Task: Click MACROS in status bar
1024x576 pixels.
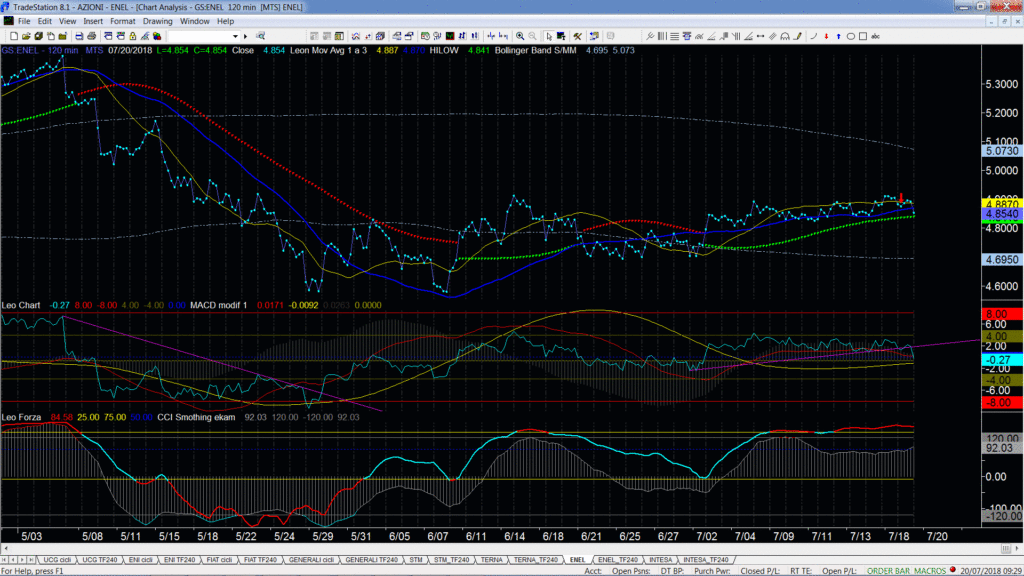Action: 929,571
